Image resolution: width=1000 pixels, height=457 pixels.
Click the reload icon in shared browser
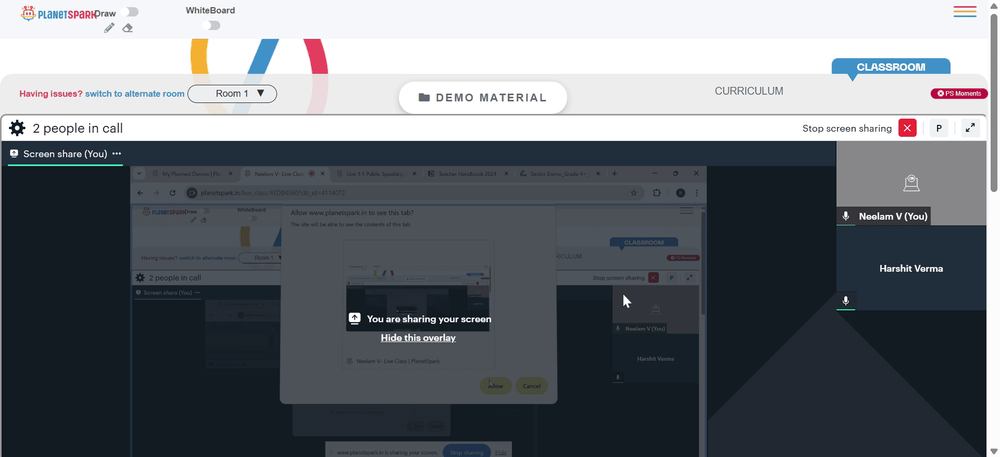tap(172, 192)
